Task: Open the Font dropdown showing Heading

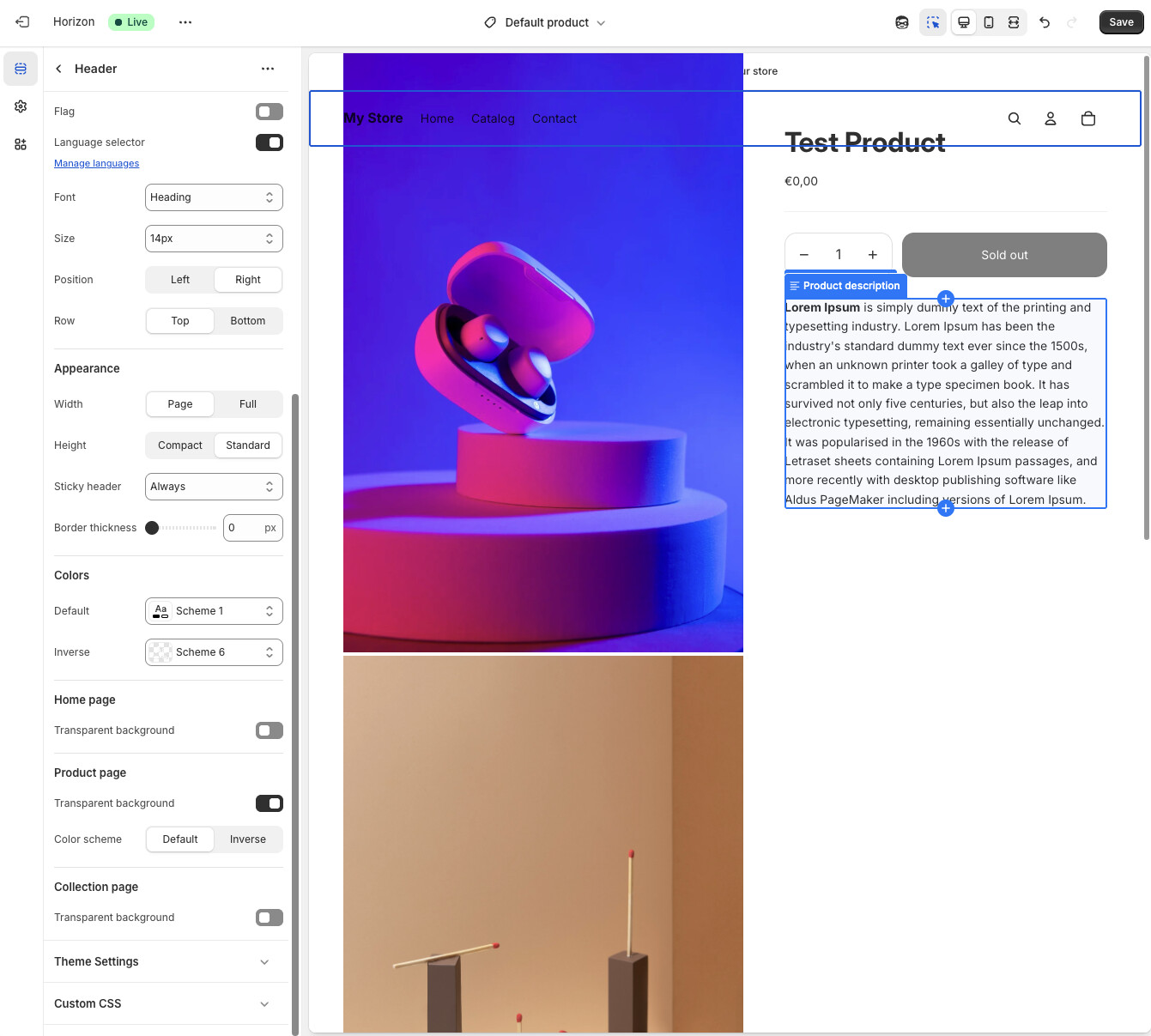Action: tap(214, 197)
